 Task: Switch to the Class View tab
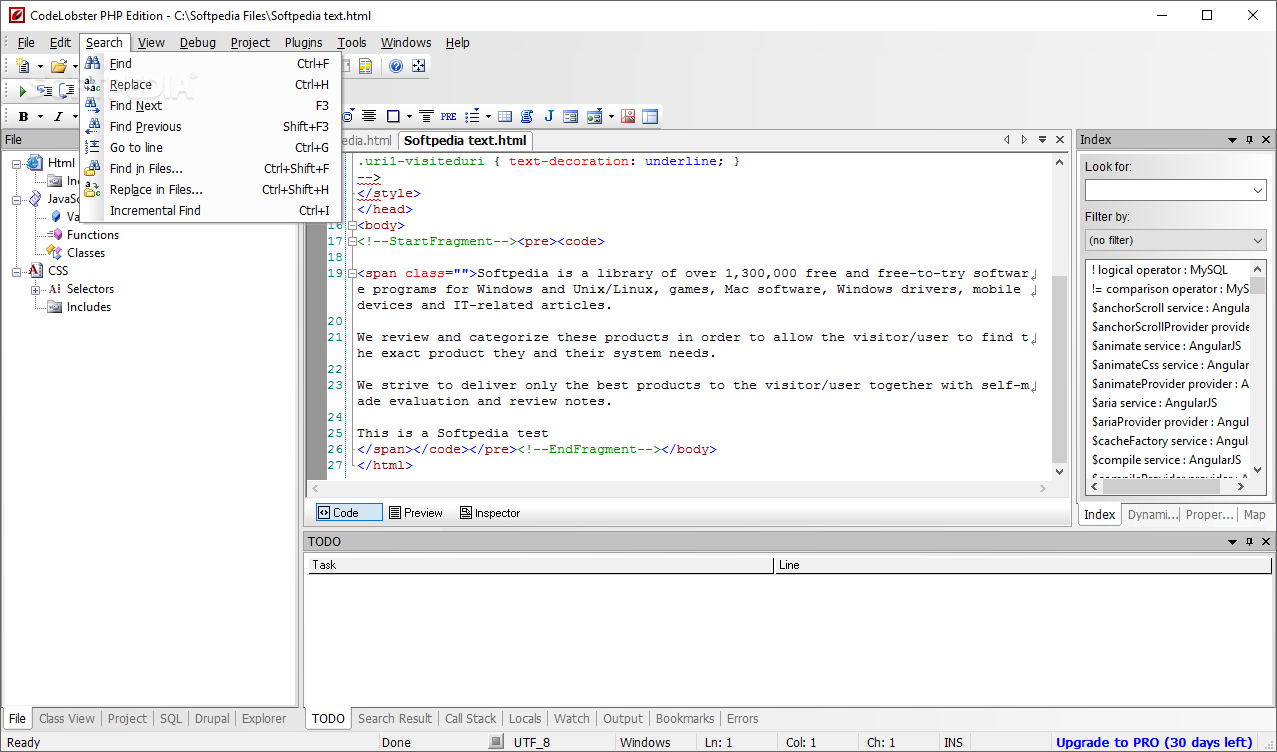[67, 718]
